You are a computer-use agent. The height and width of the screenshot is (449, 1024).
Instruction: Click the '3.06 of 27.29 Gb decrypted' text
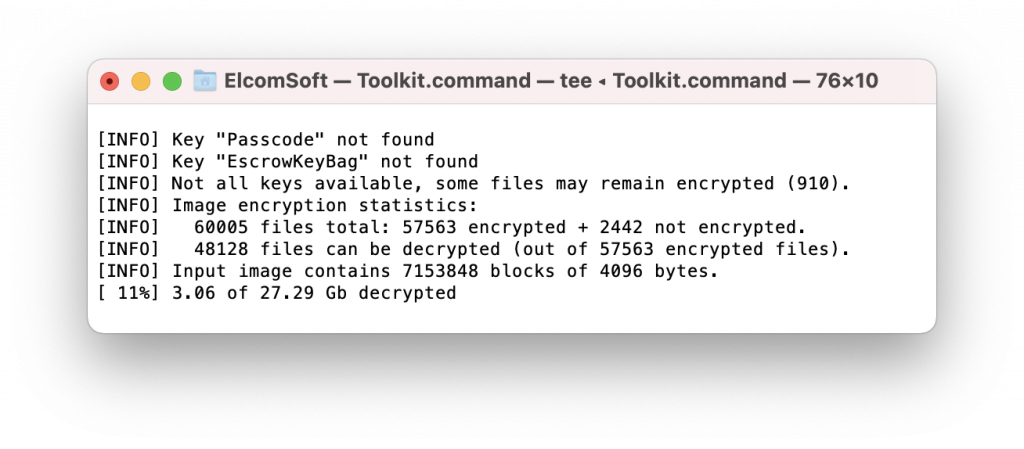pos(313,293)
